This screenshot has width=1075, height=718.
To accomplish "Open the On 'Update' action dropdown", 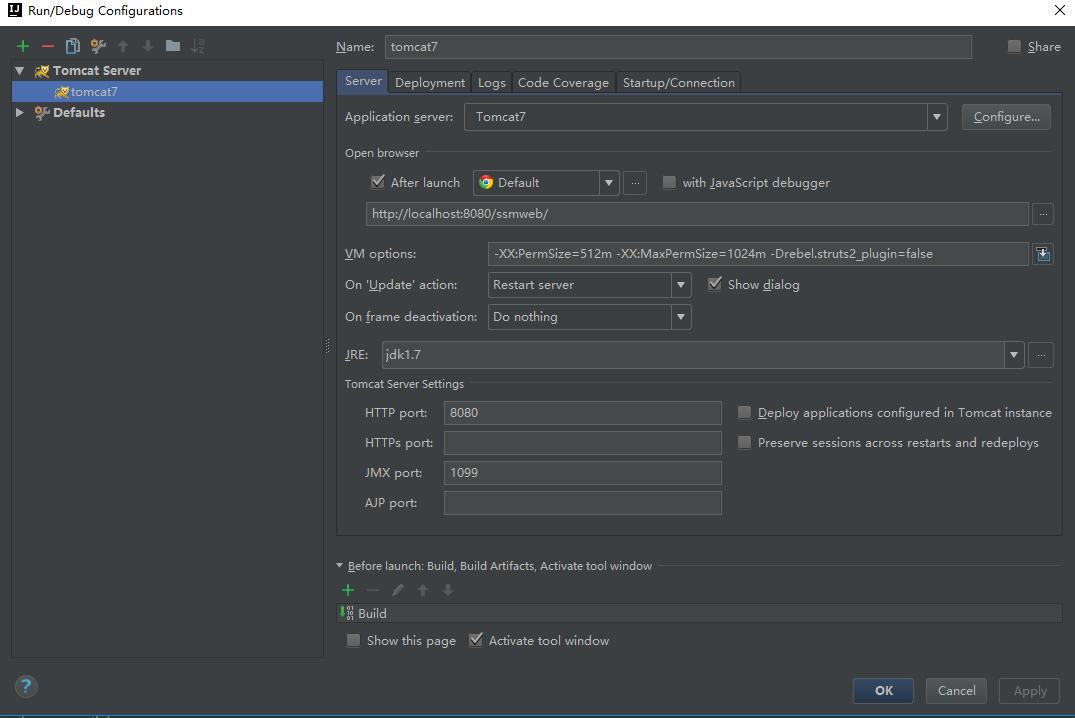I will (680, 285).
